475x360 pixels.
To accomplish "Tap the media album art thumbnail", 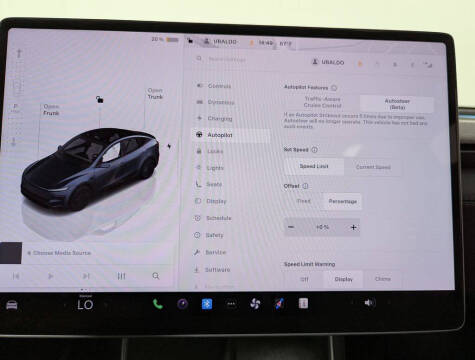I will (11, 253).
